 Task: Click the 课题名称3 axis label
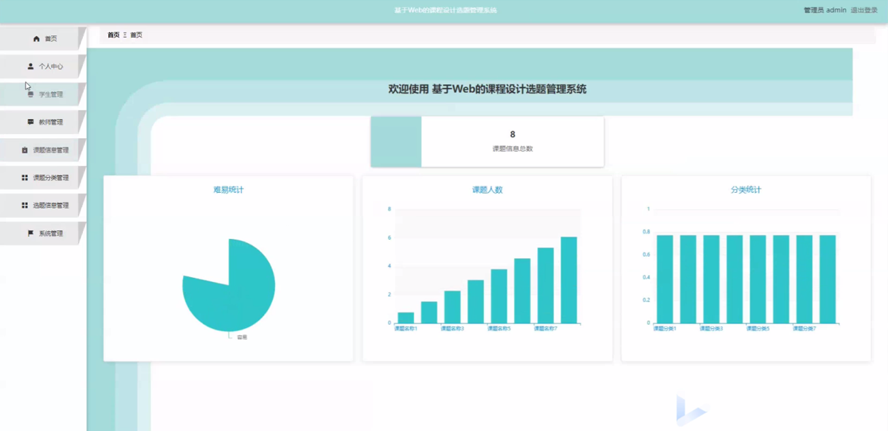(x=452, y=328)
